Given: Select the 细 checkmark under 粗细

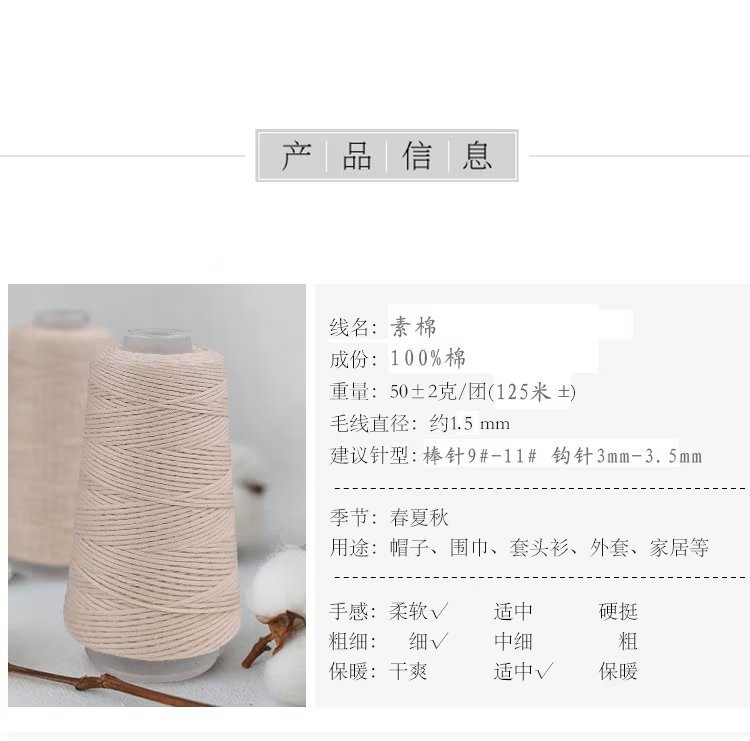Looking at the screenshot, I should [429, 641].
